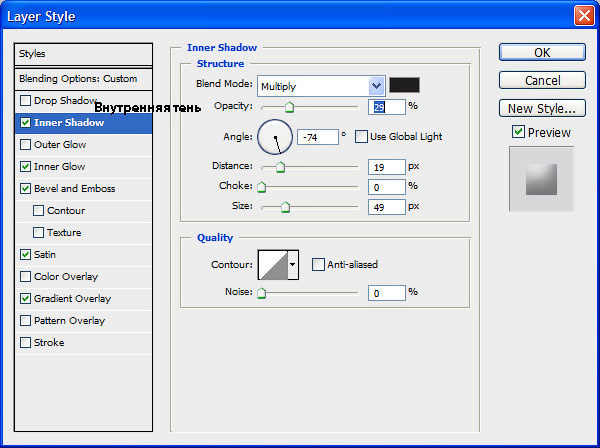Click the shadow color swatch
This screenshot has height=448, width=600.
tap(404, 85)
